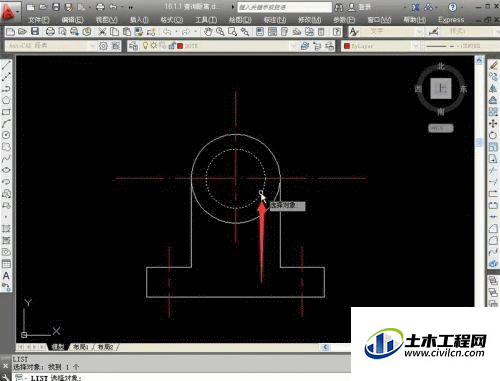Open the 修改(M) menu
Viewport: 500px width, 381px height.
[x=310, y=20]
